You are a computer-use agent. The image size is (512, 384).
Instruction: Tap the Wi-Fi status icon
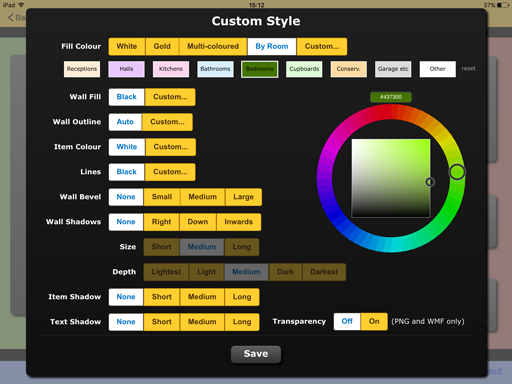click(21, 5)
